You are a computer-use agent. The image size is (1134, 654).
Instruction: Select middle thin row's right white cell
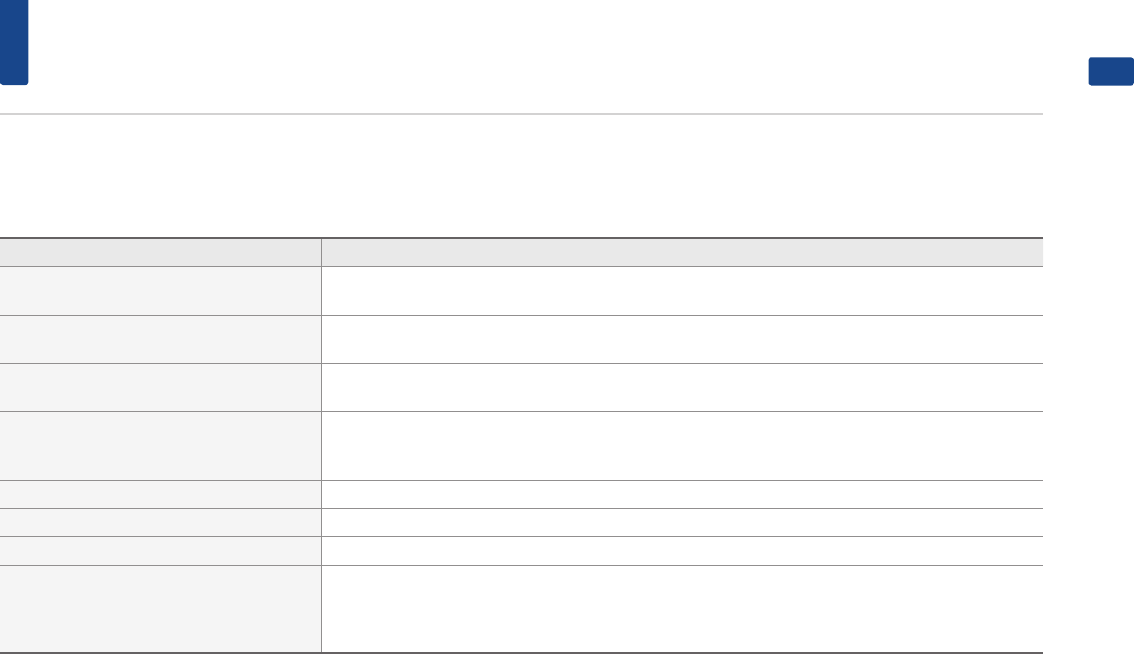tap(682, 522)
